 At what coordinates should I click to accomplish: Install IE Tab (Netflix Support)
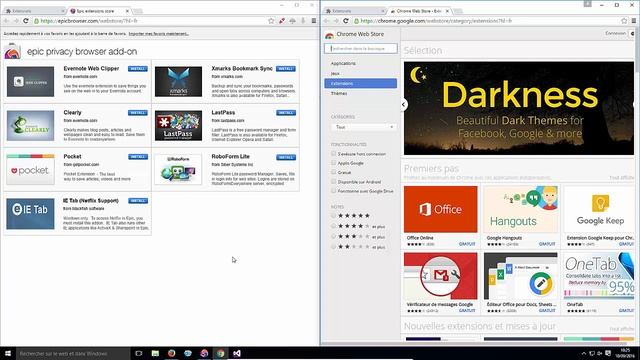click(x=138, y=201)
